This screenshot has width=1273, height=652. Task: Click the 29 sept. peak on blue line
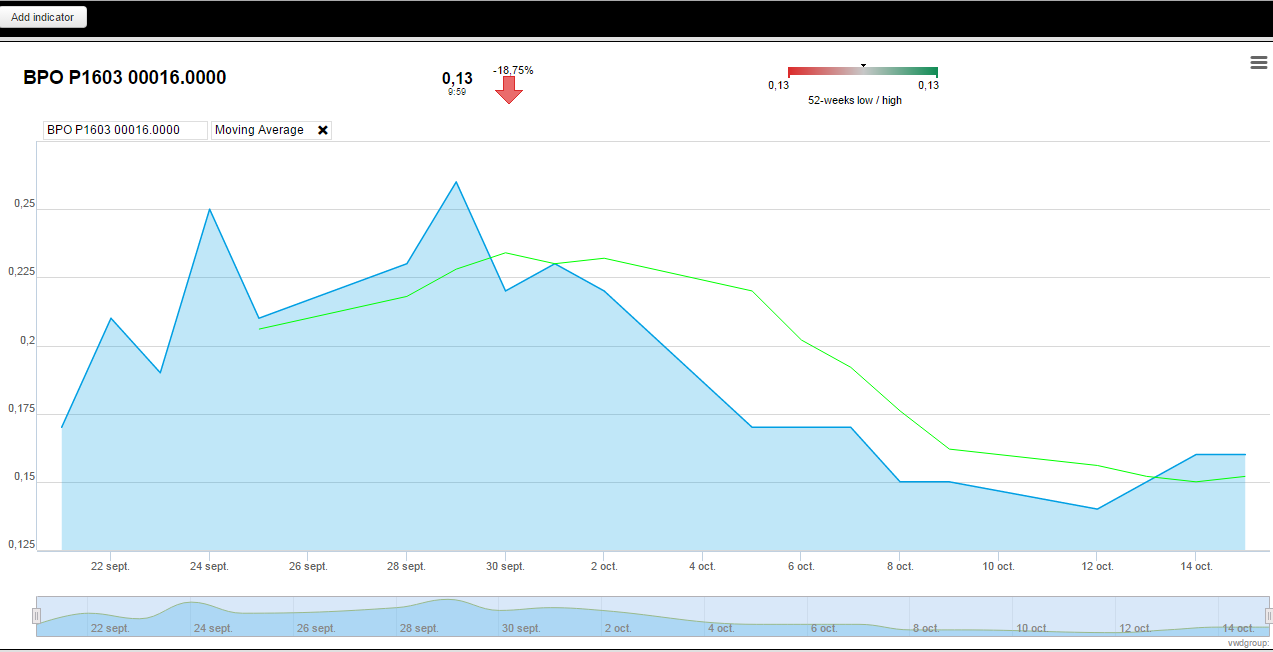[456, 182]
